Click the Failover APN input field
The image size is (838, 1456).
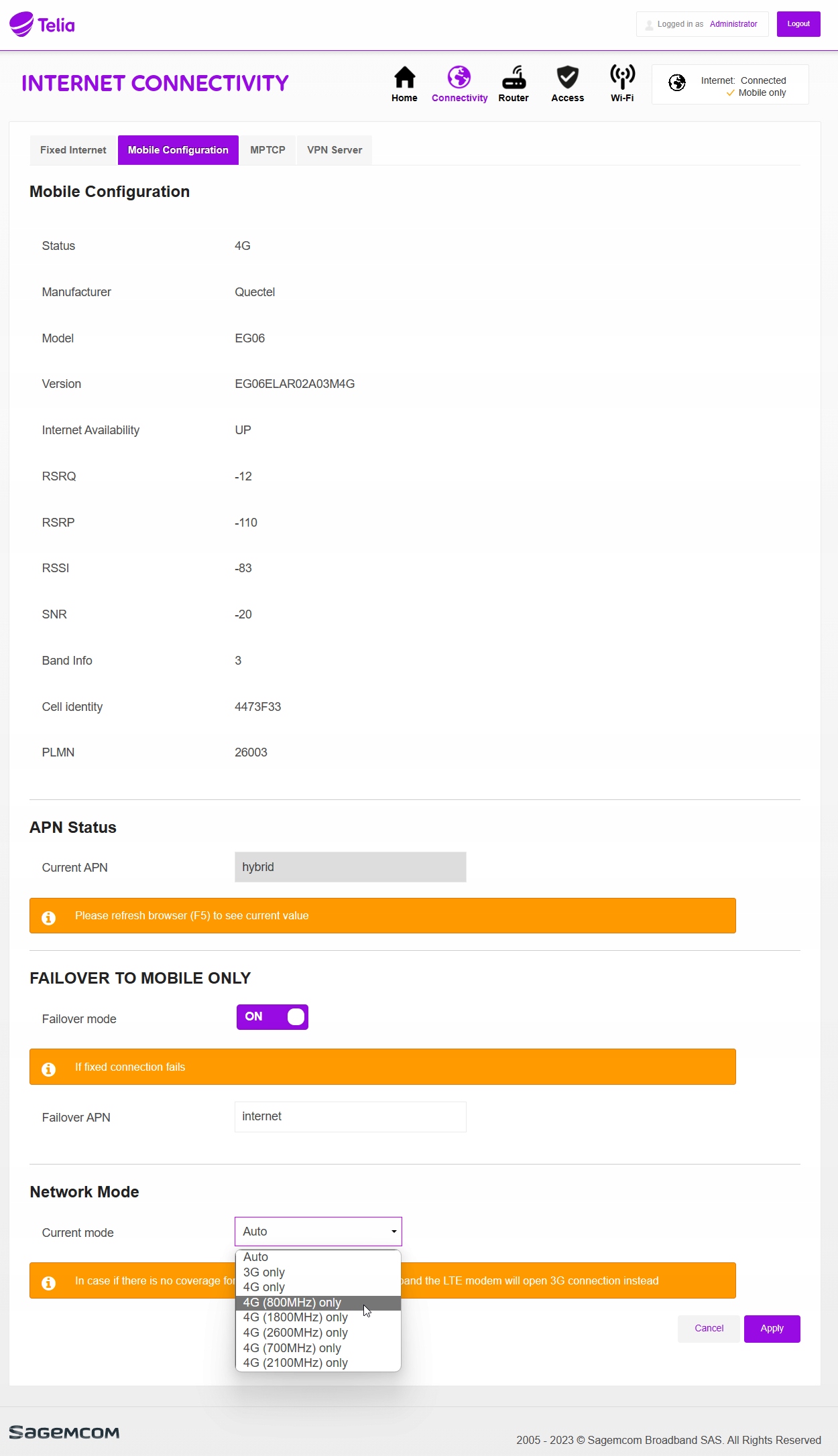pyautogui.click(x=350, y=1117)
